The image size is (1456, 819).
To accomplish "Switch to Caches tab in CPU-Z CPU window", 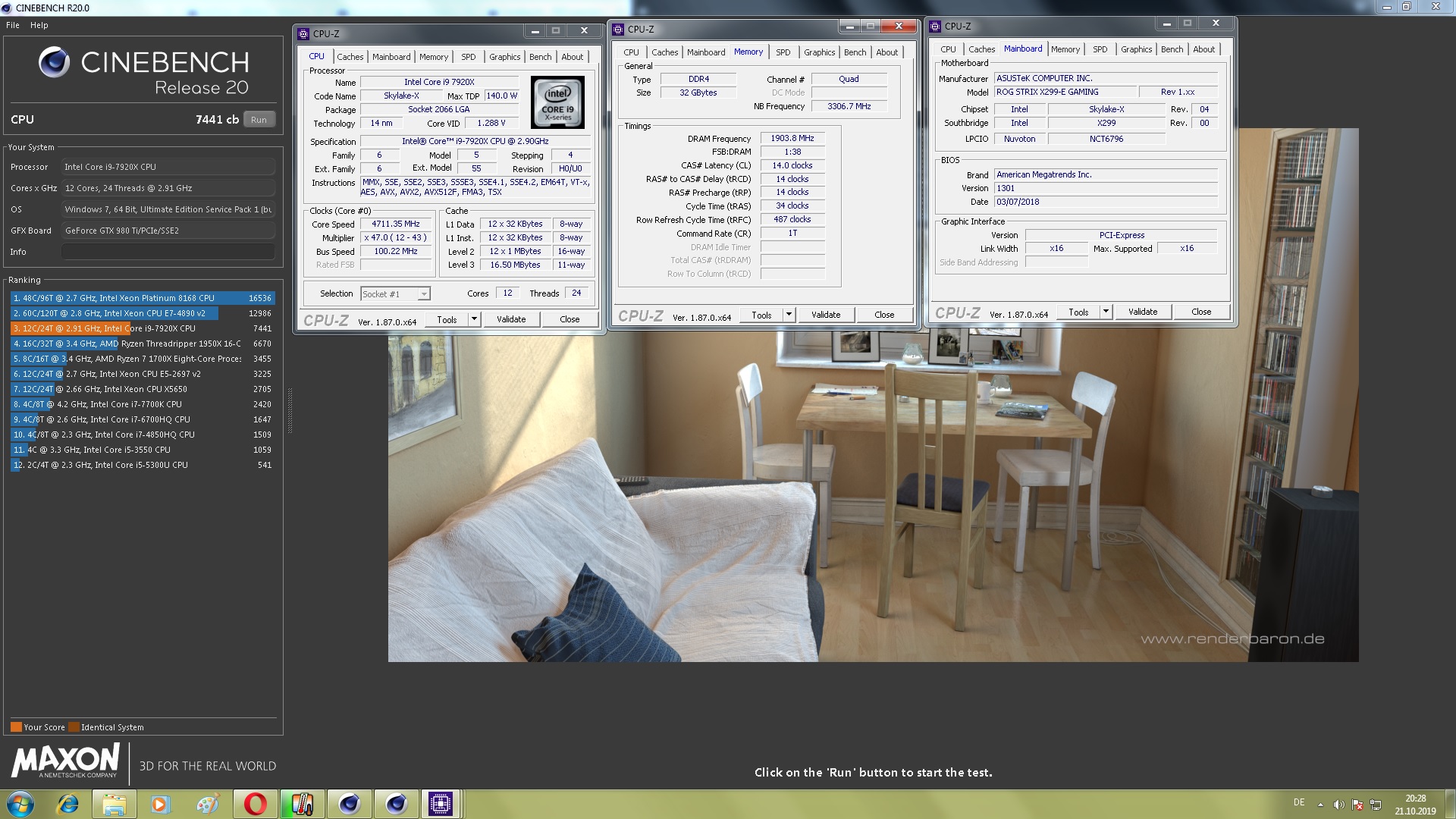I will 350,57.
